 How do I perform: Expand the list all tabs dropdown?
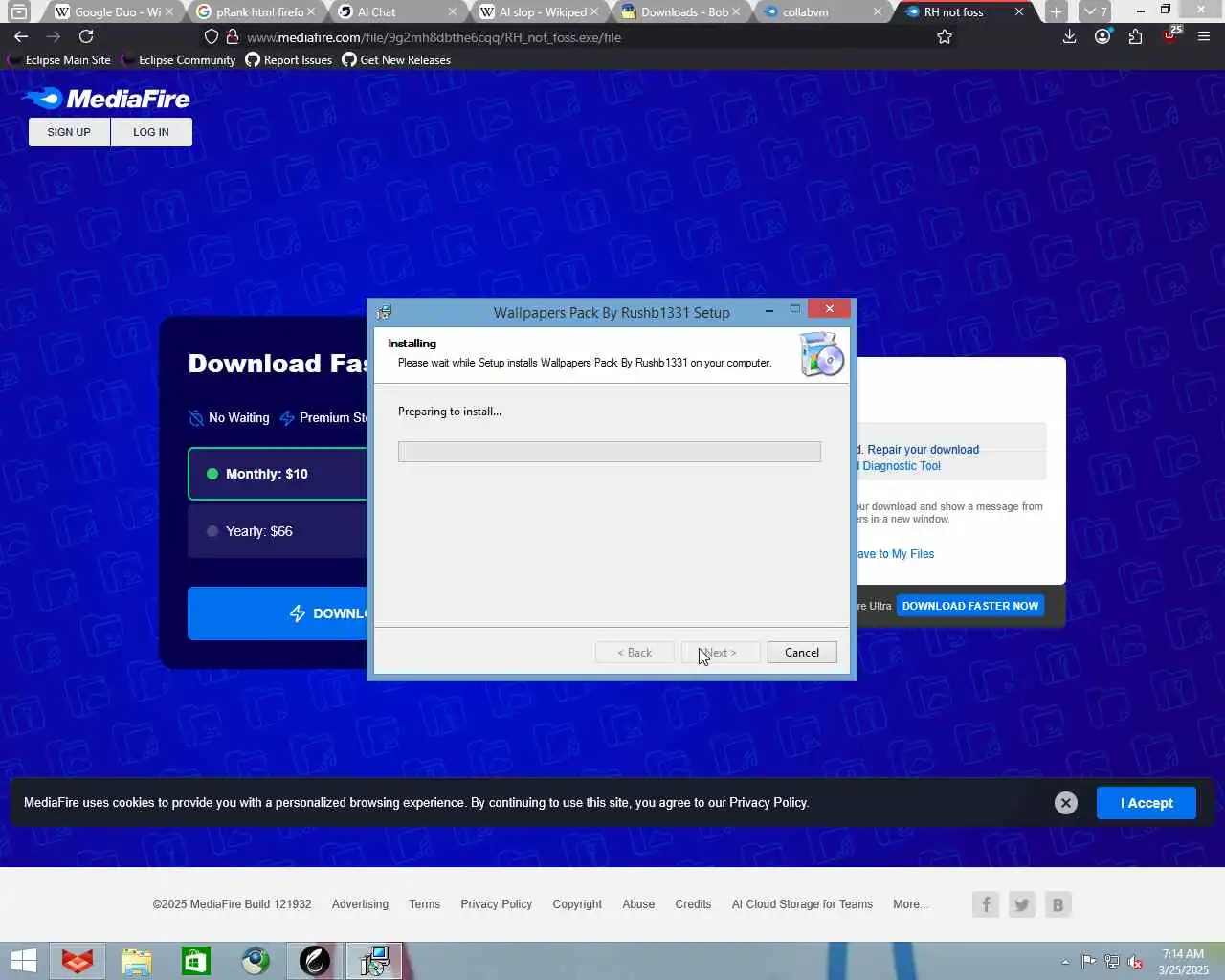pos(1095,12)
